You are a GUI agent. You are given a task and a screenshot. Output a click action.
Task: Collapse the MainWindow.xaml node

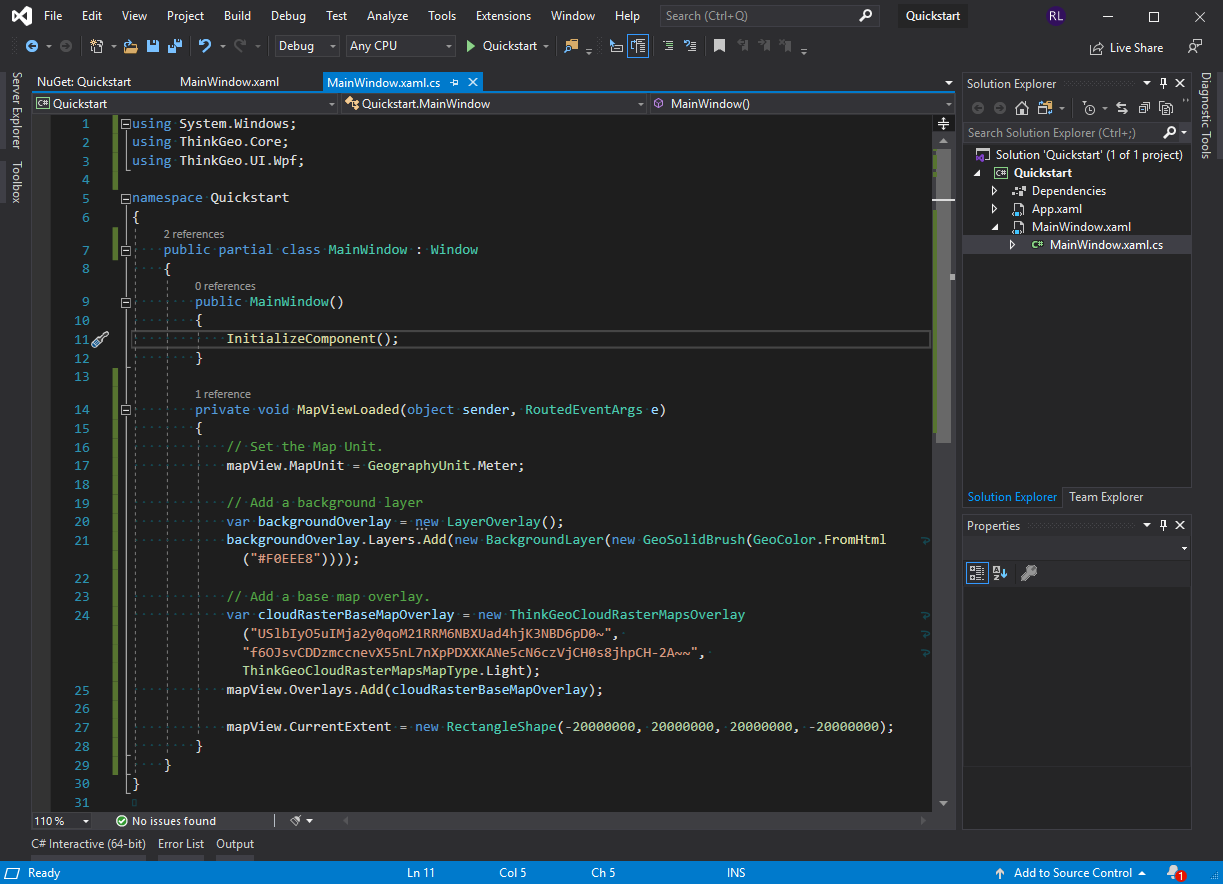click(x=994, y=227)
